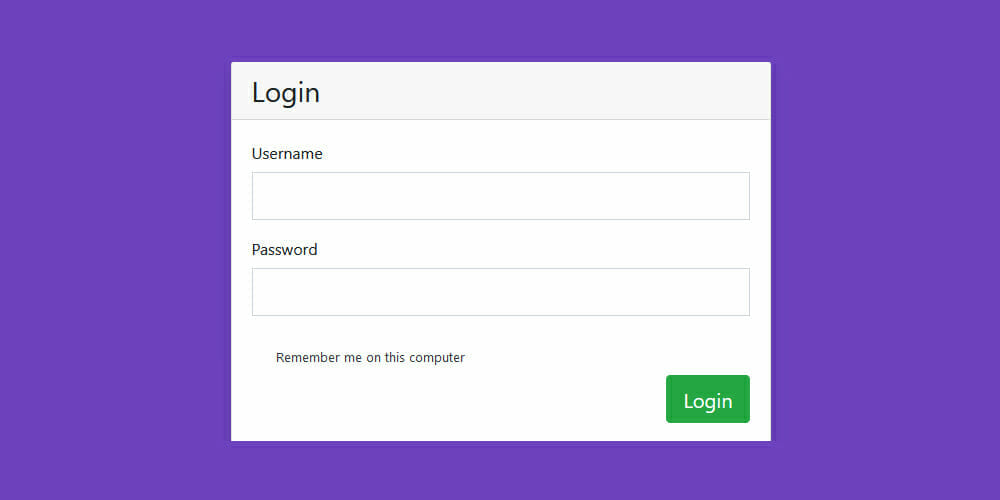Screen dimensions: 1000x500
Task: Click right end of the Username box
Action: click(740, 196)
